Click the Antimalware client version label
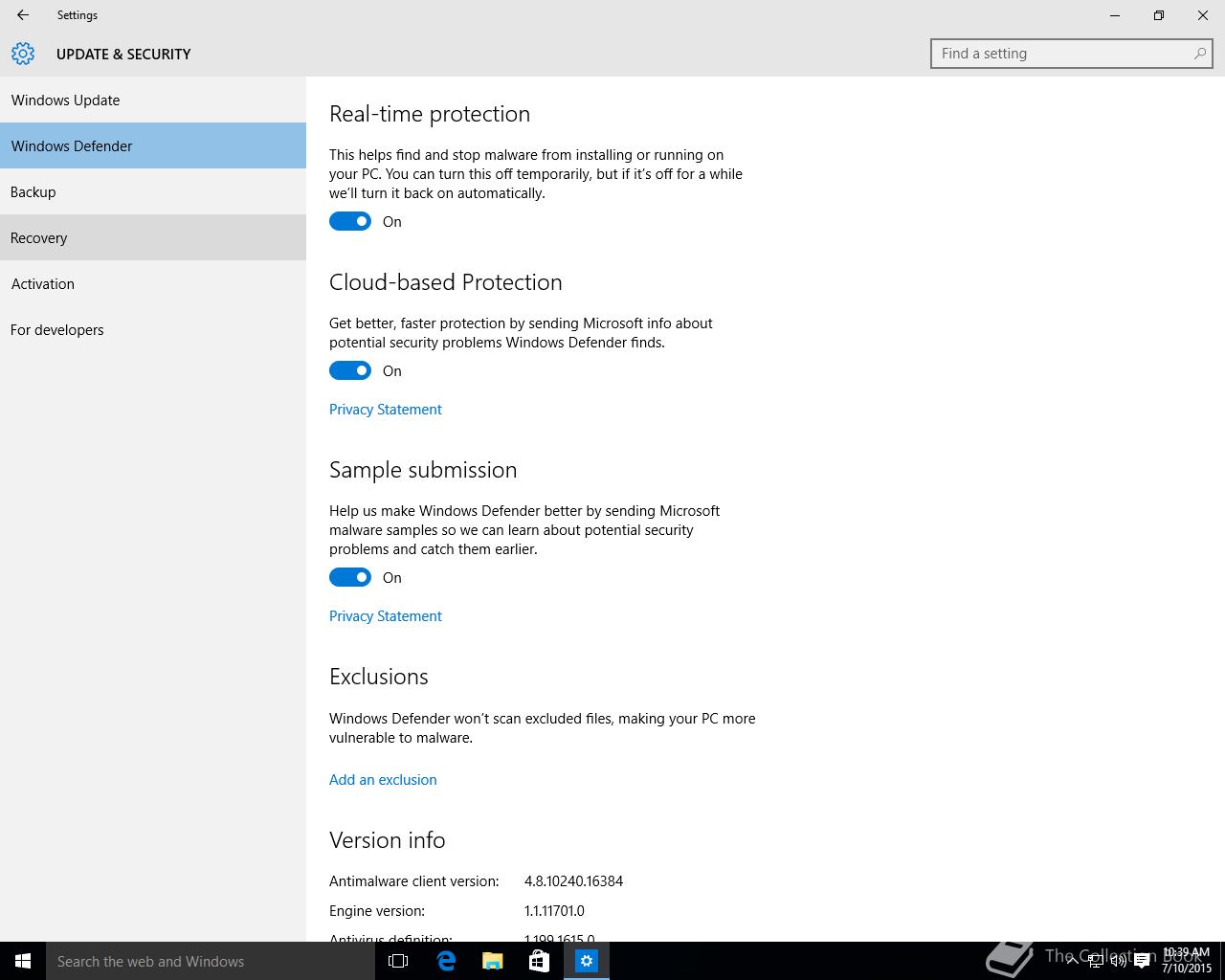1225x980 pixels. pyautogui.click(x=413, y=881)
